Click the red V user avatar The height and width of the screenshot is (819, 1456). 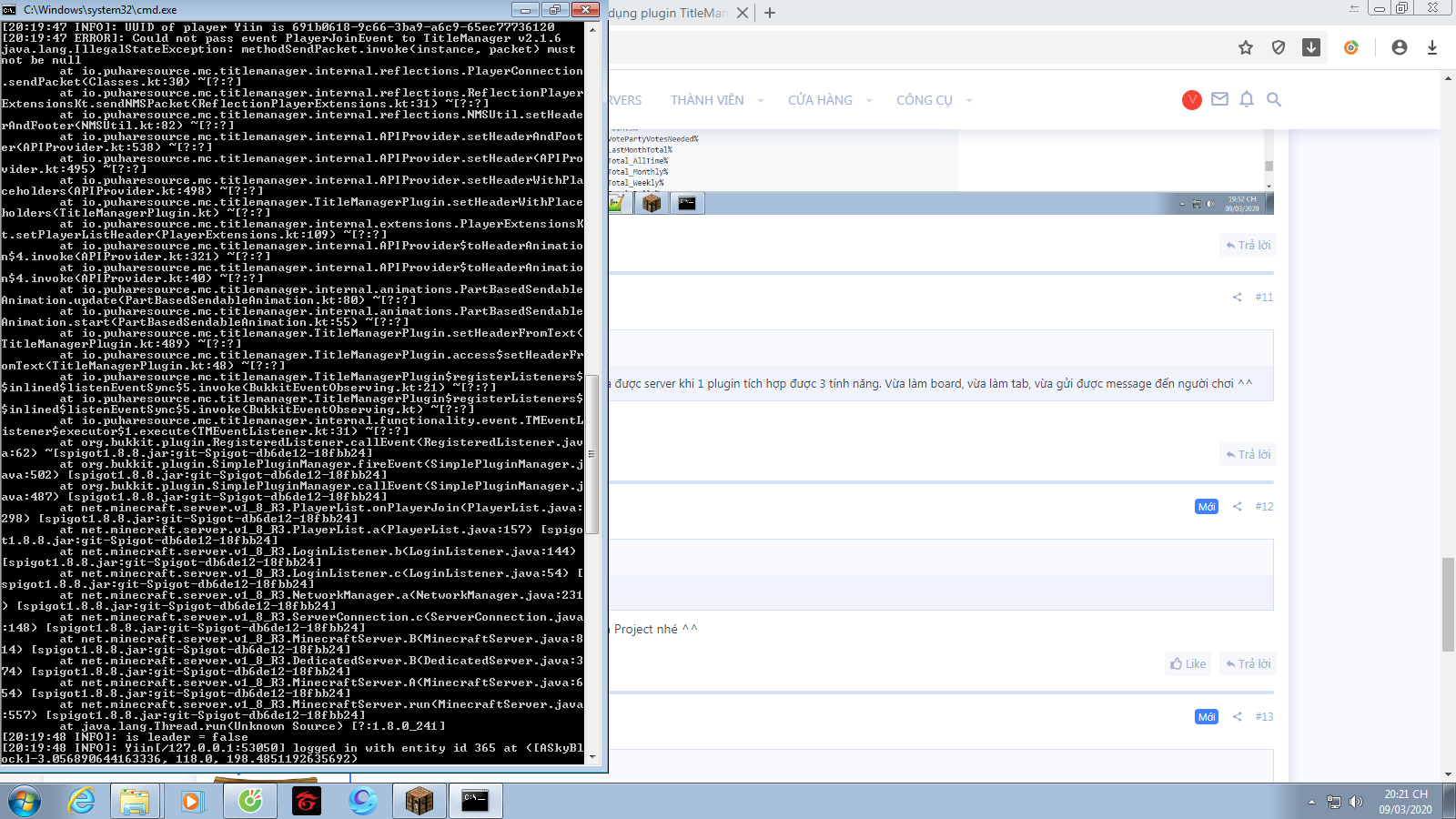pos(1192,100)
